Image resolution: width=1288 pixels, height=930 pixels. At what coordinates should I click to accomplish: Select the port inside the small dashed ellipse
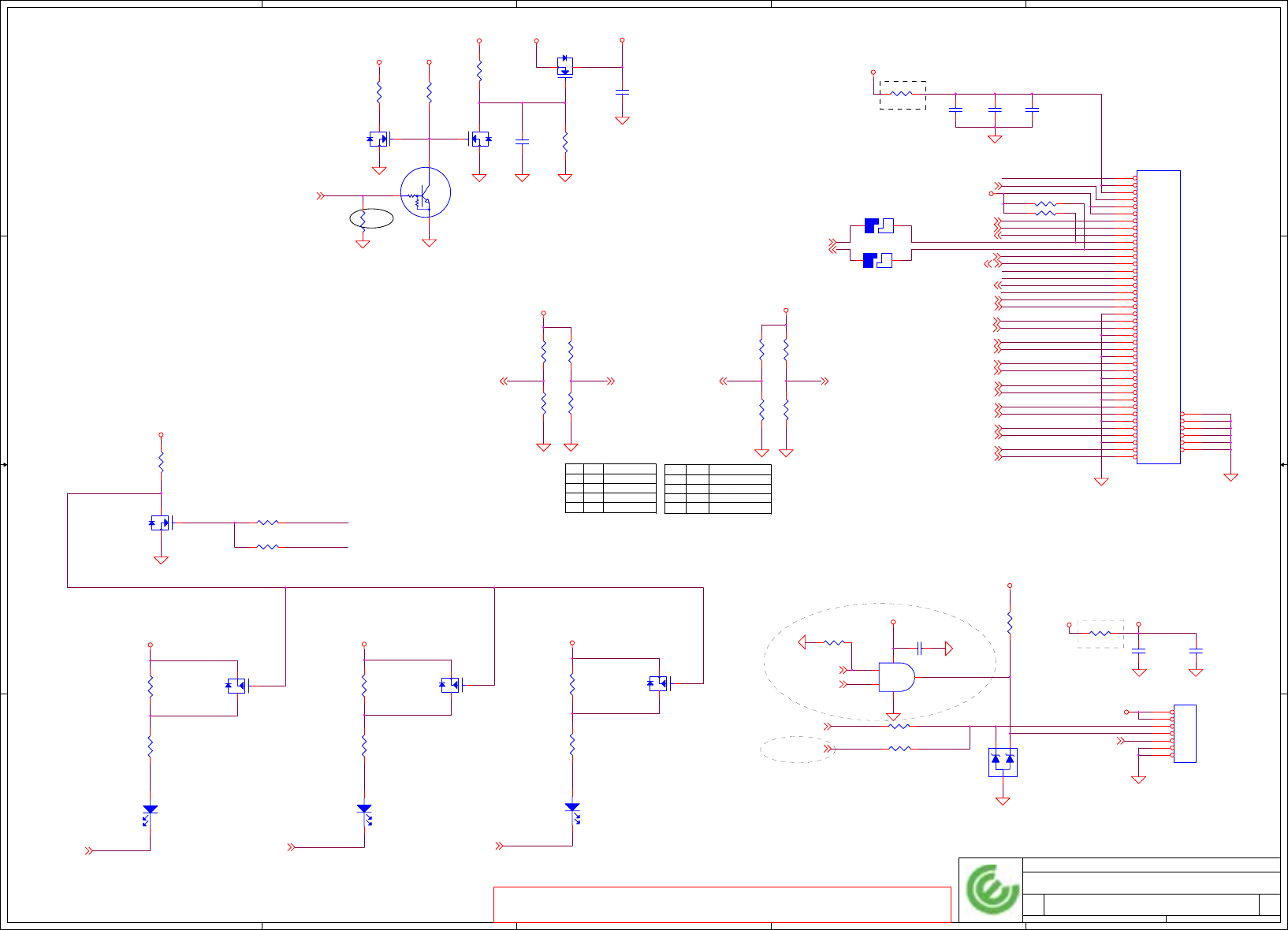coord(828,749)
